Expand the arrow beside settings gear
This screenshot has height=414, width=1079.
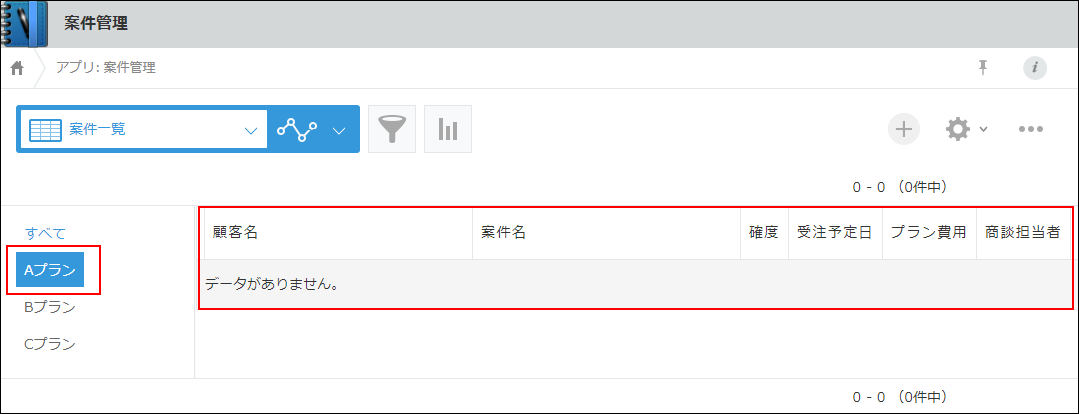click(x=984, y=130)
